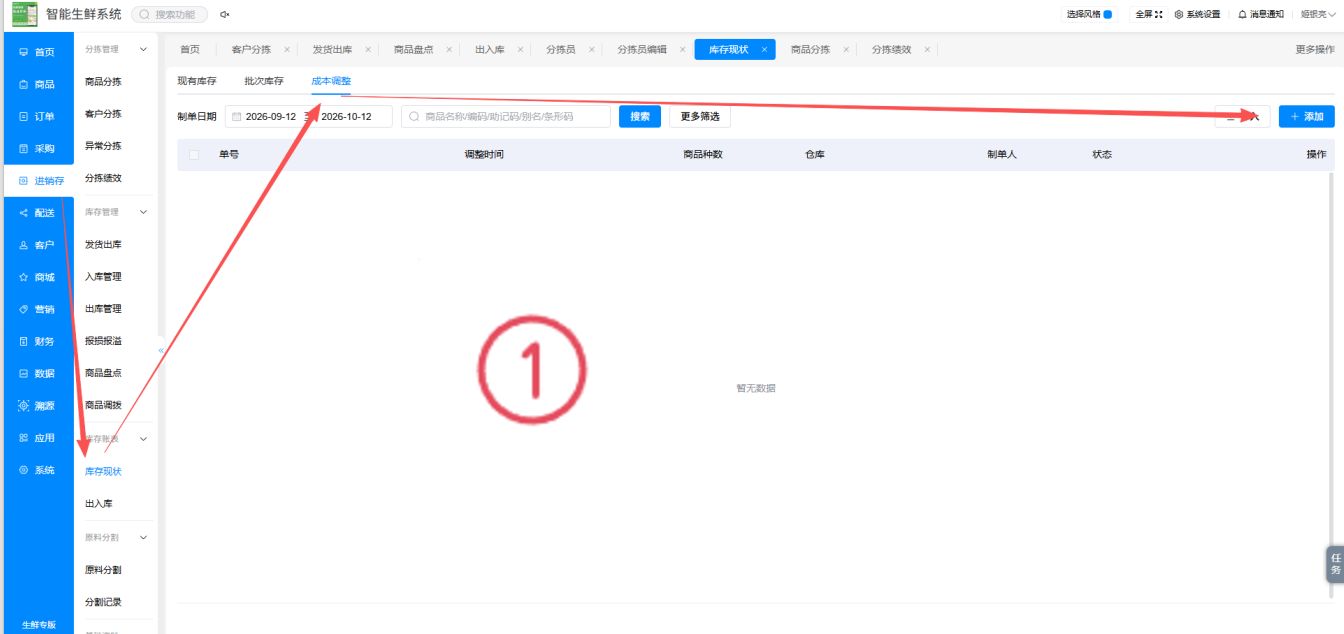Open the 商城 sidebar module
The height and width of the screenshot is (634, 1344).
[37, 277]
